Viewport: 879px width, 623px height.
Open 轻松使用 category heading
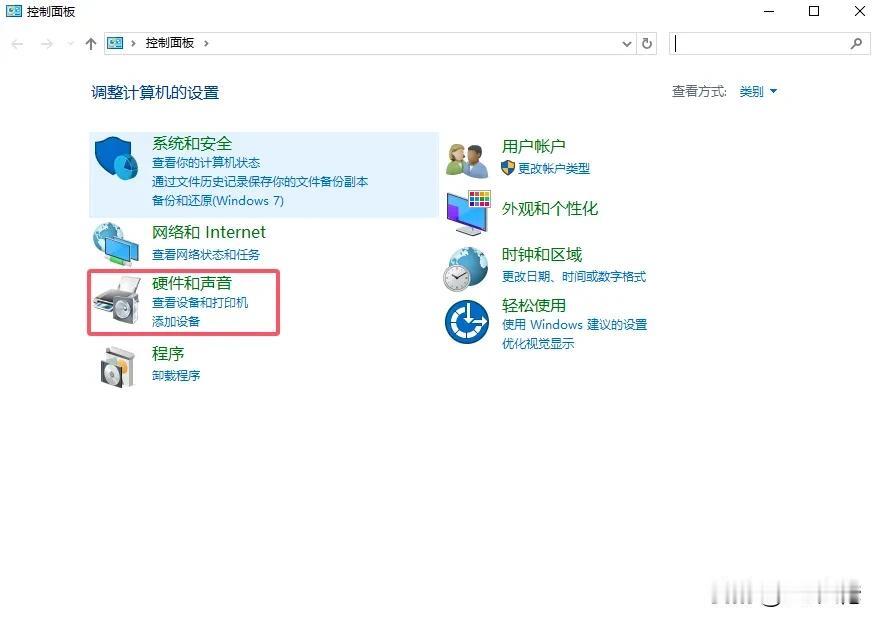point(533,306)
